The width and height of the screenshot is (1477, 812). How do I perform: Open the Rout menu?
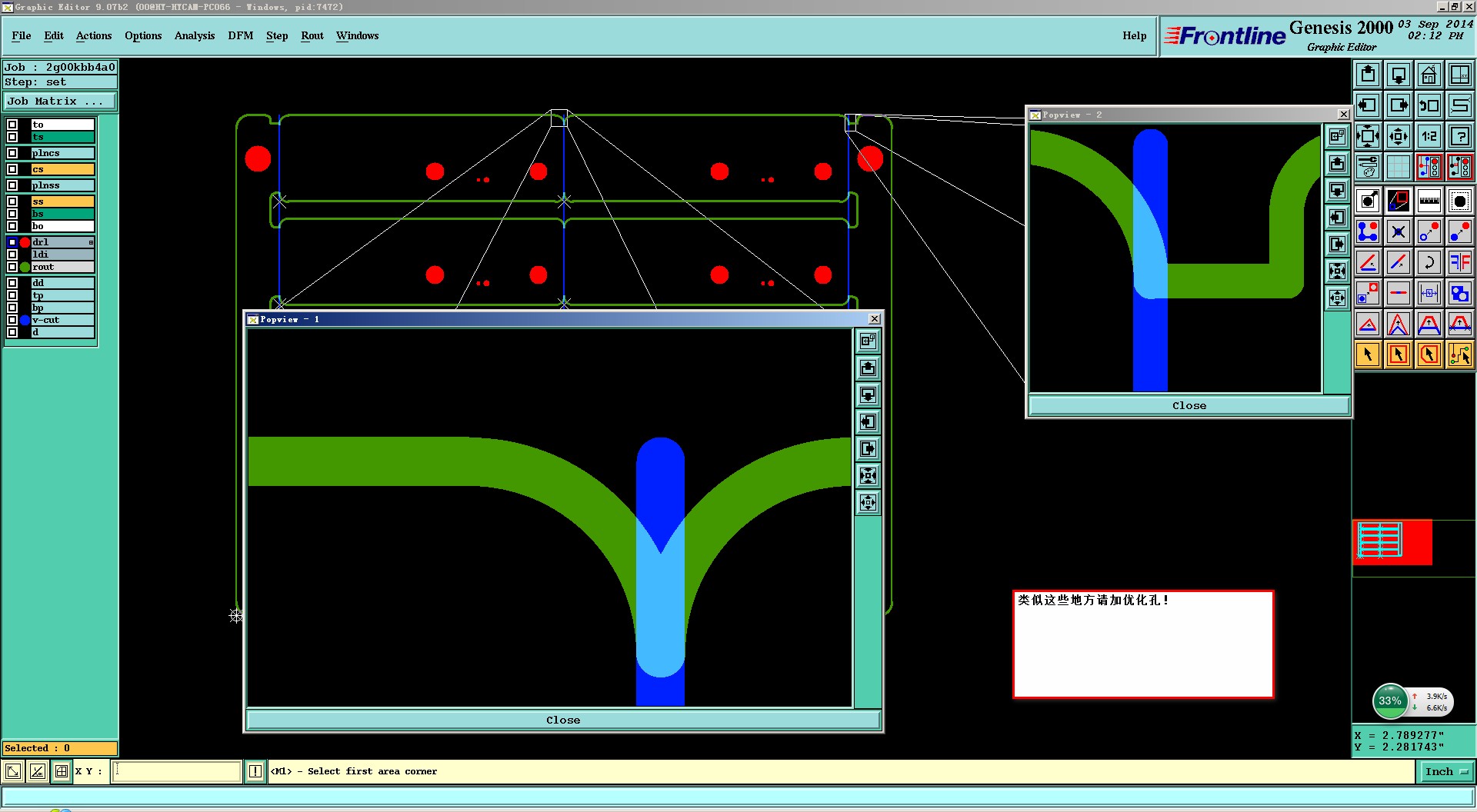tap(312, 35)
